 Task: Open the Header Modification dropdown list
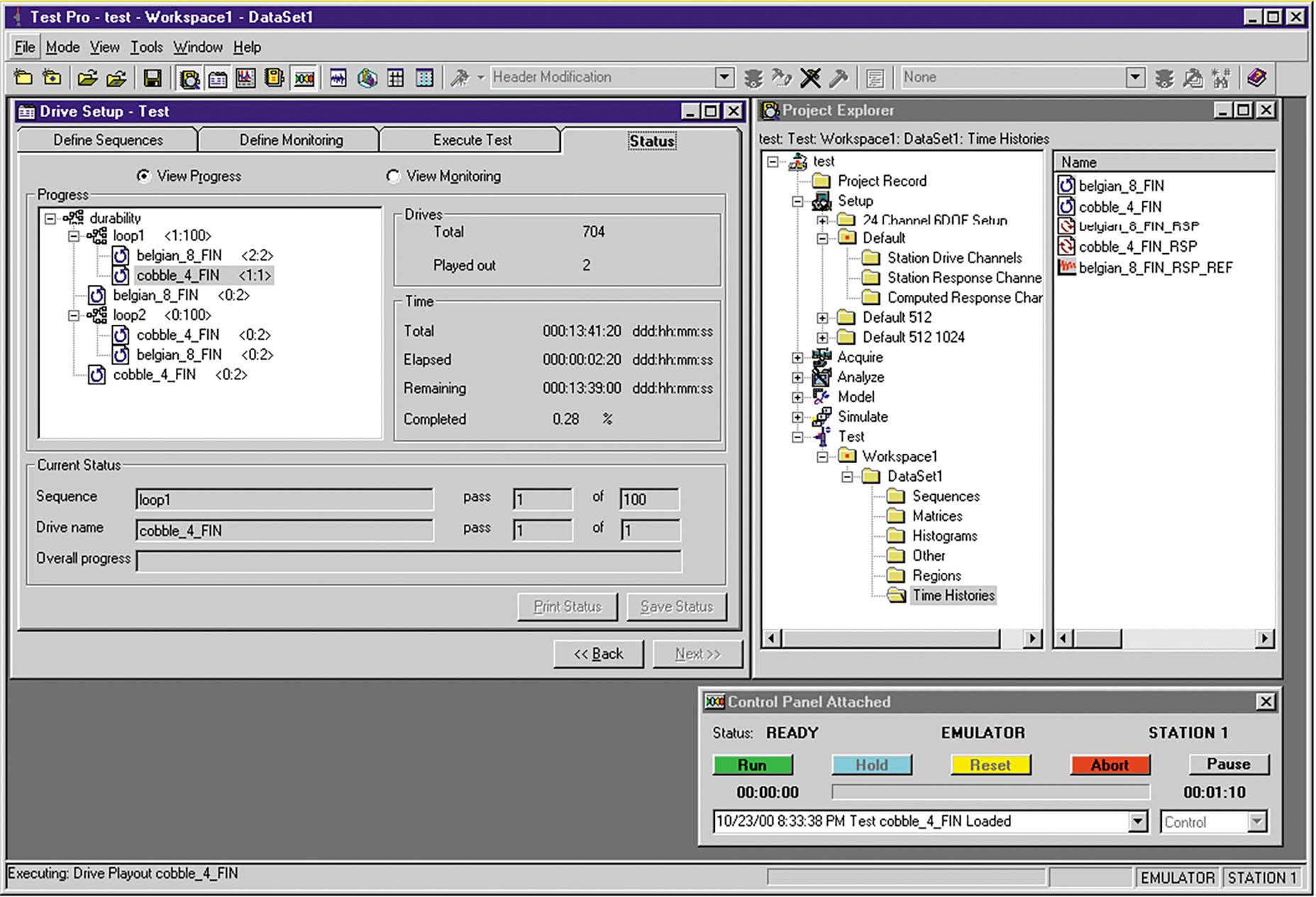pos(724,77)
